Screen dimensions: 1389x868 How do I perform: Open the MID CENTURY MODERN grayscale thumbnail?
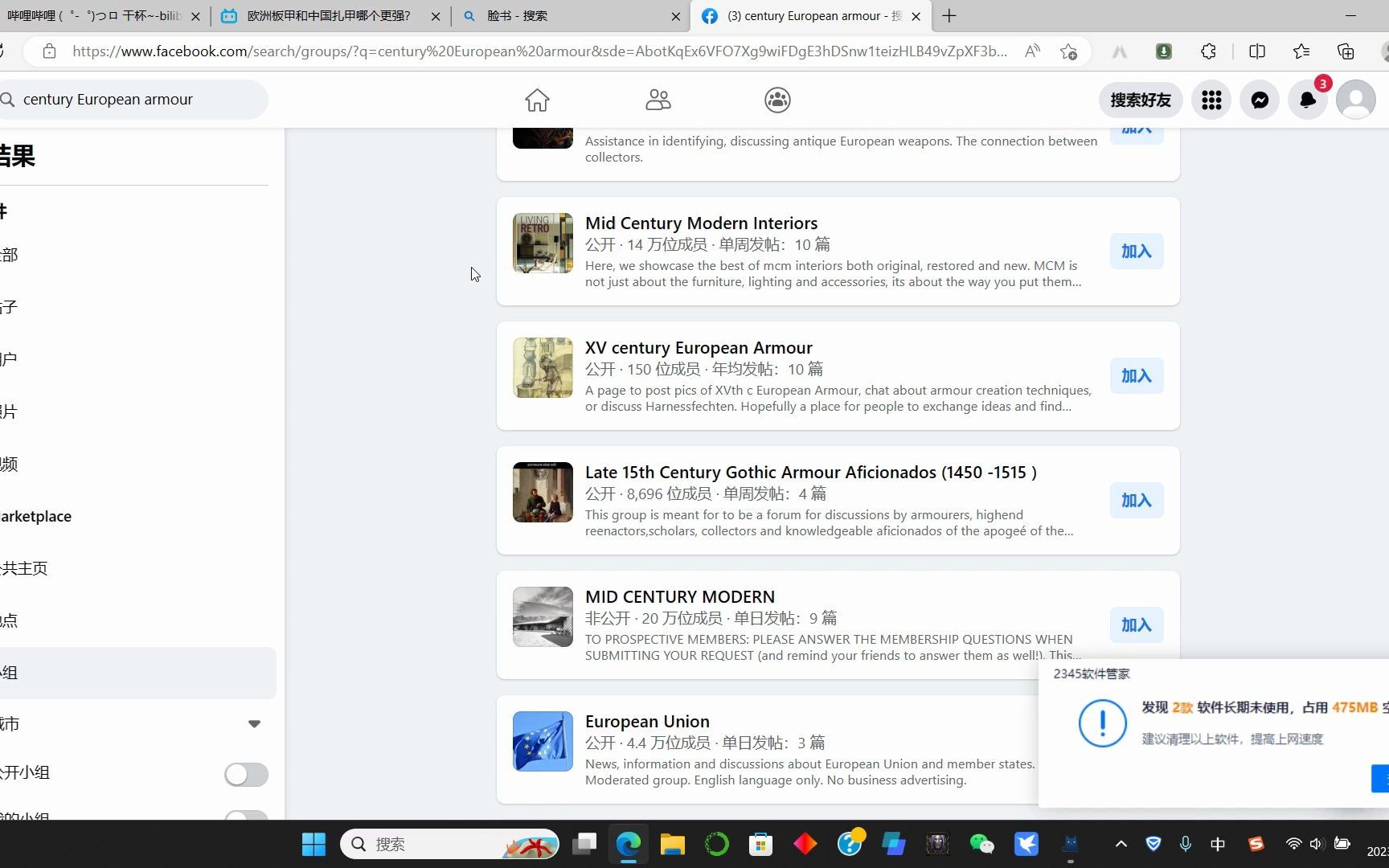pyautogui.click(x=543, y=616)
